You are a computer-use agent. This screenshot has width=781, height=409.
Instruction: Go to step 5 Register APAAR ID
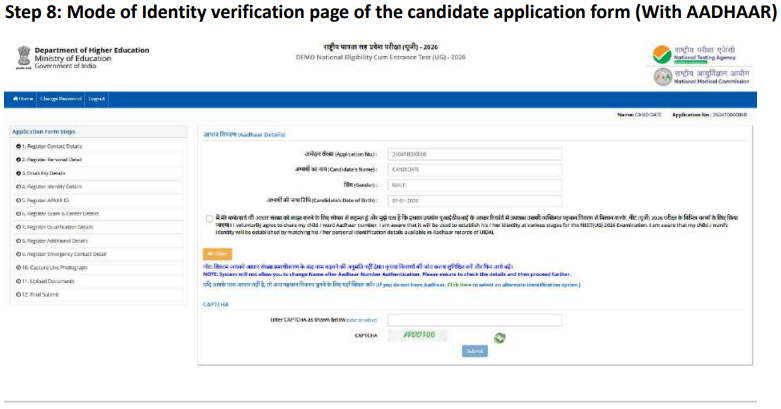pos(43,200)
